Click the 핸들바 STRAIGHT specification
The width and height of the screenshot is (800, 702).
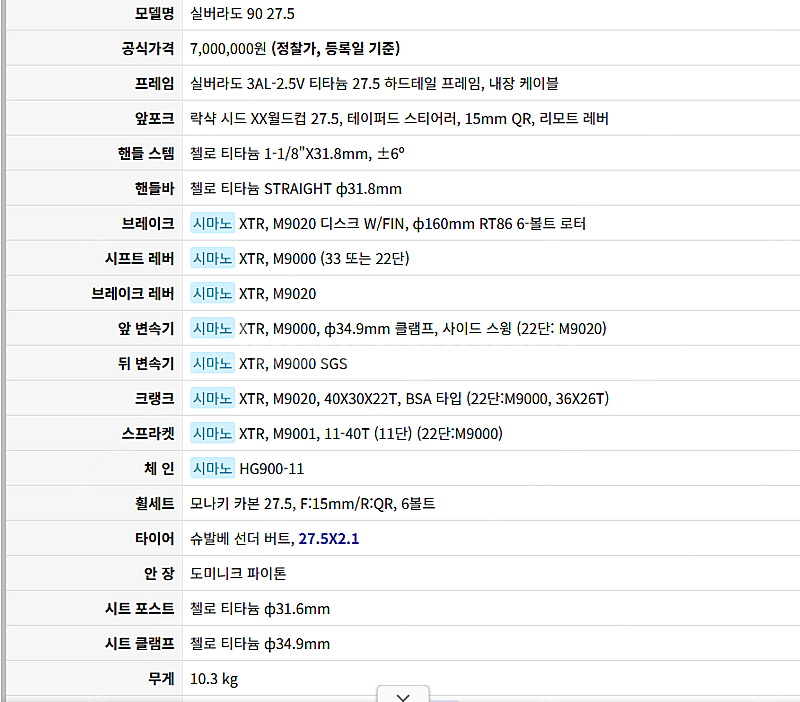coord(296,189)
